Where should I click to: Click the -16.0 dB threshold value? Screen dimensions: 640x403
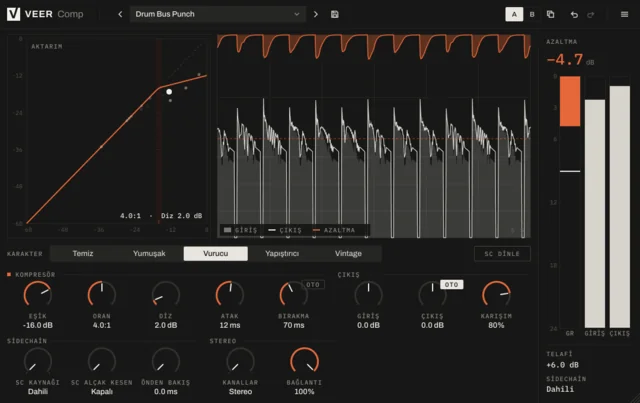pos(38,325)
